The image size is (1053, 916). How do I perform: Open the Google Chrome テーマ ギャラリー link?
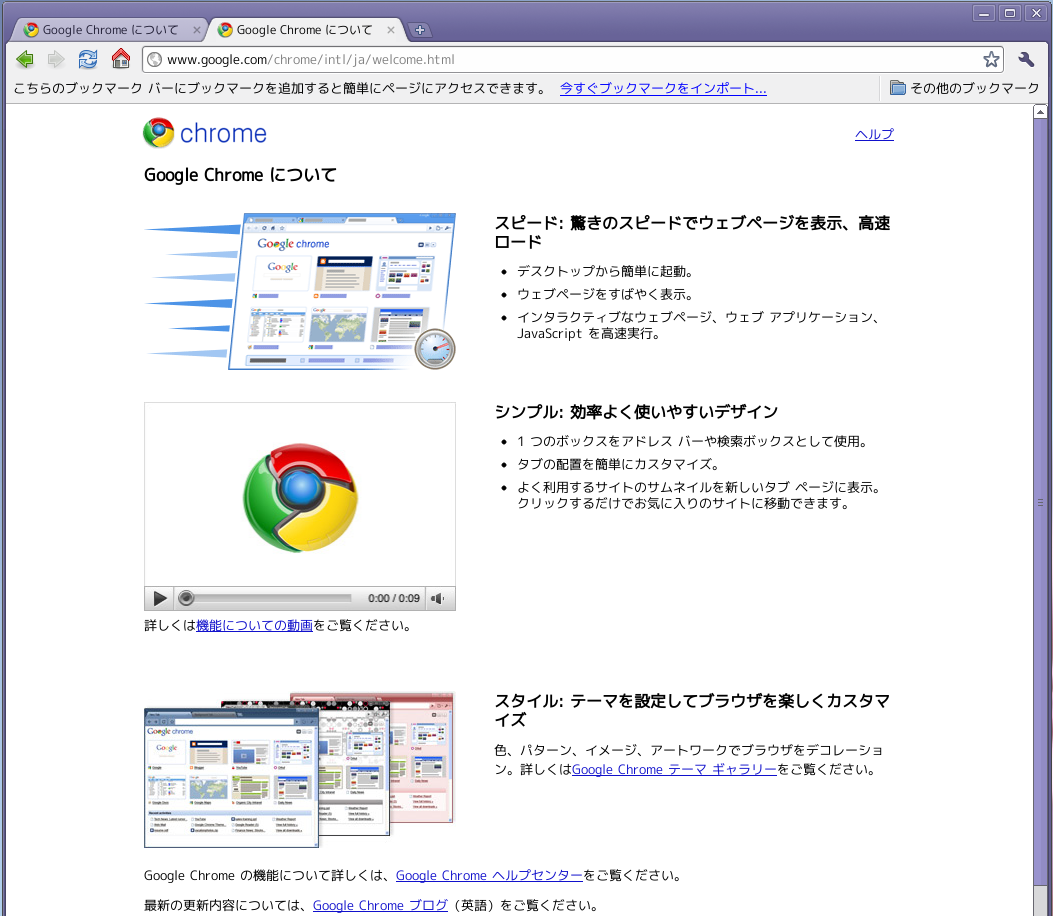pyautogui.click(x=673, y=769)
